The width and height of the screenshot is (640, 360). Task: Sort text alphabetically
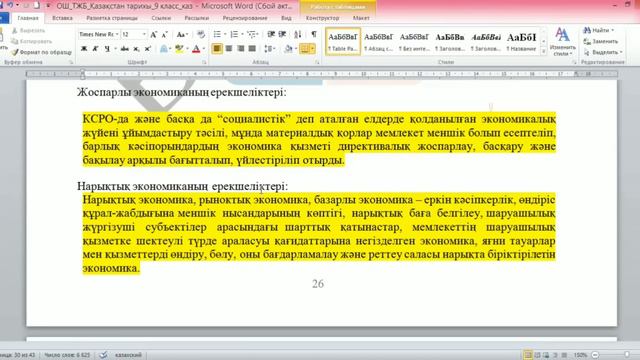(298, 34)
